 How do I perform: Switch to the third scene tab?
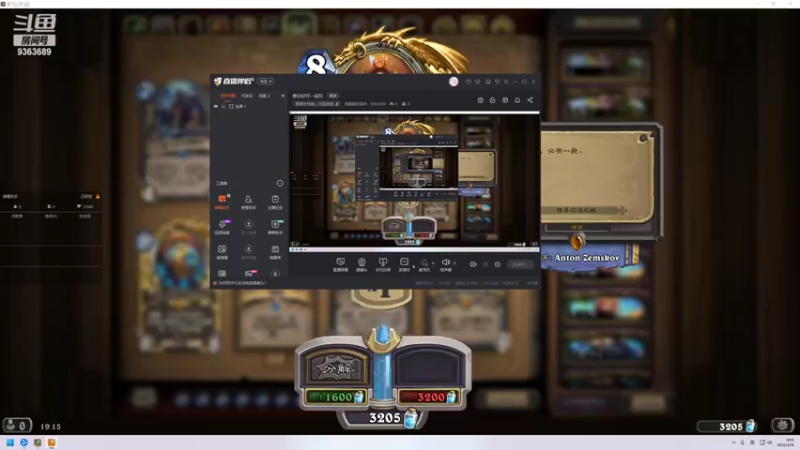(264, 96)
